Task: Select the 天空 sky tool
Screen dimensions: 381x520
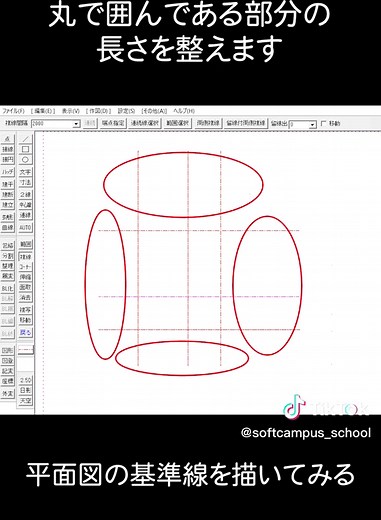Action: tap(25, 401)
